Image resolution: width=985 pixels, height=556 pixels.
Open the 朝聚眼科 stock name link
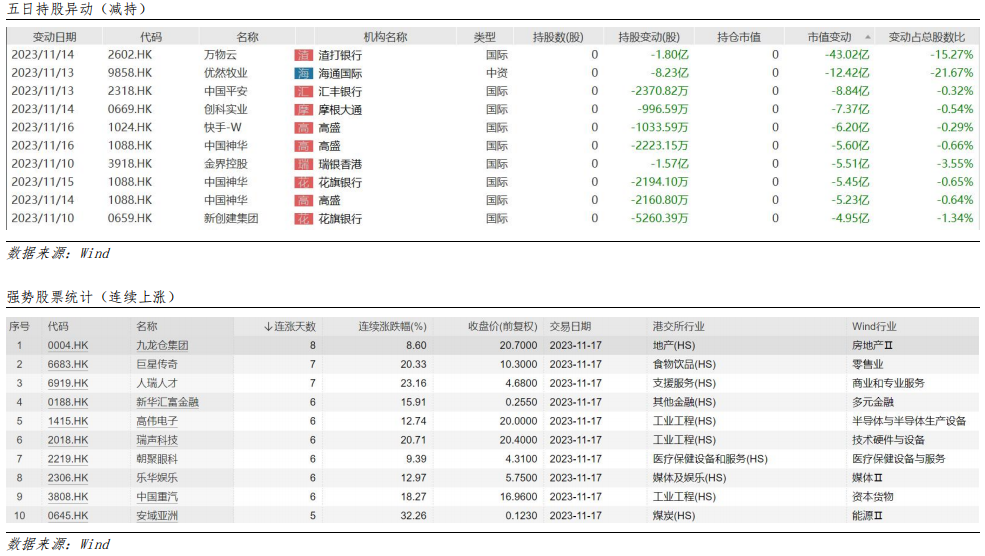157,459
